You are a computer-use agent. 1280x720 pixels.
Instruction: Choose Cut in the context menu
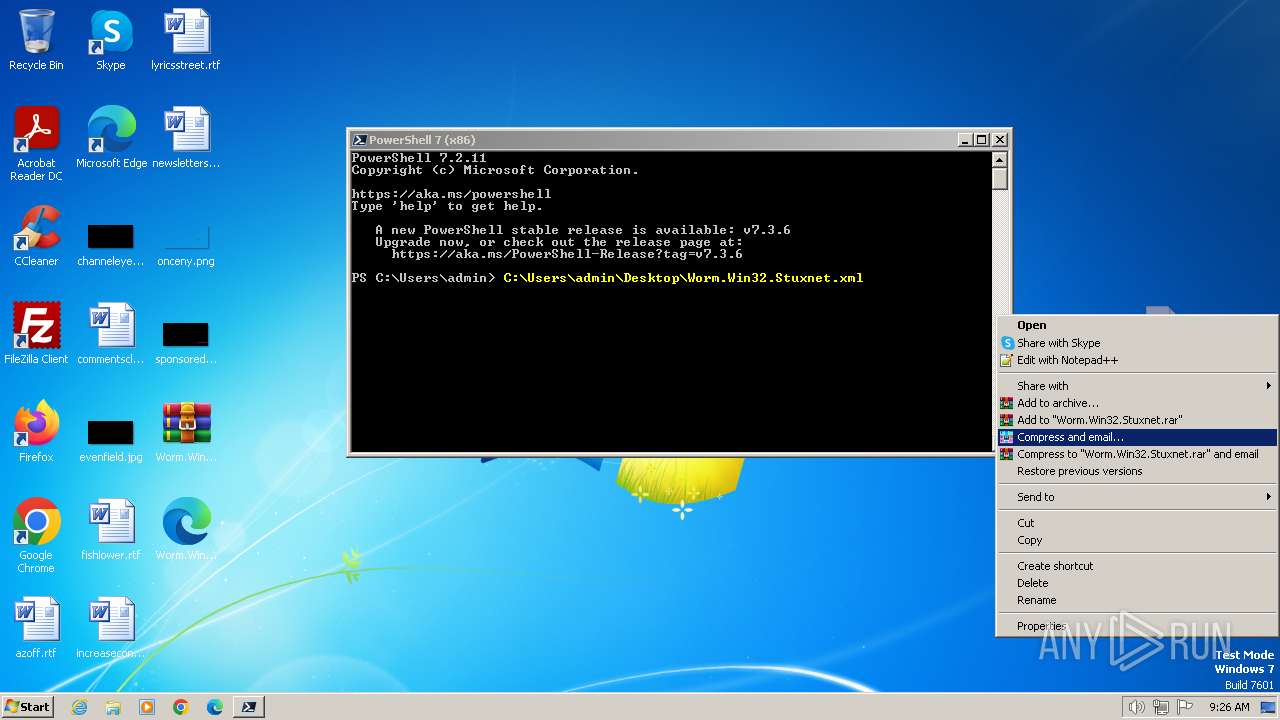[1136, 523]
